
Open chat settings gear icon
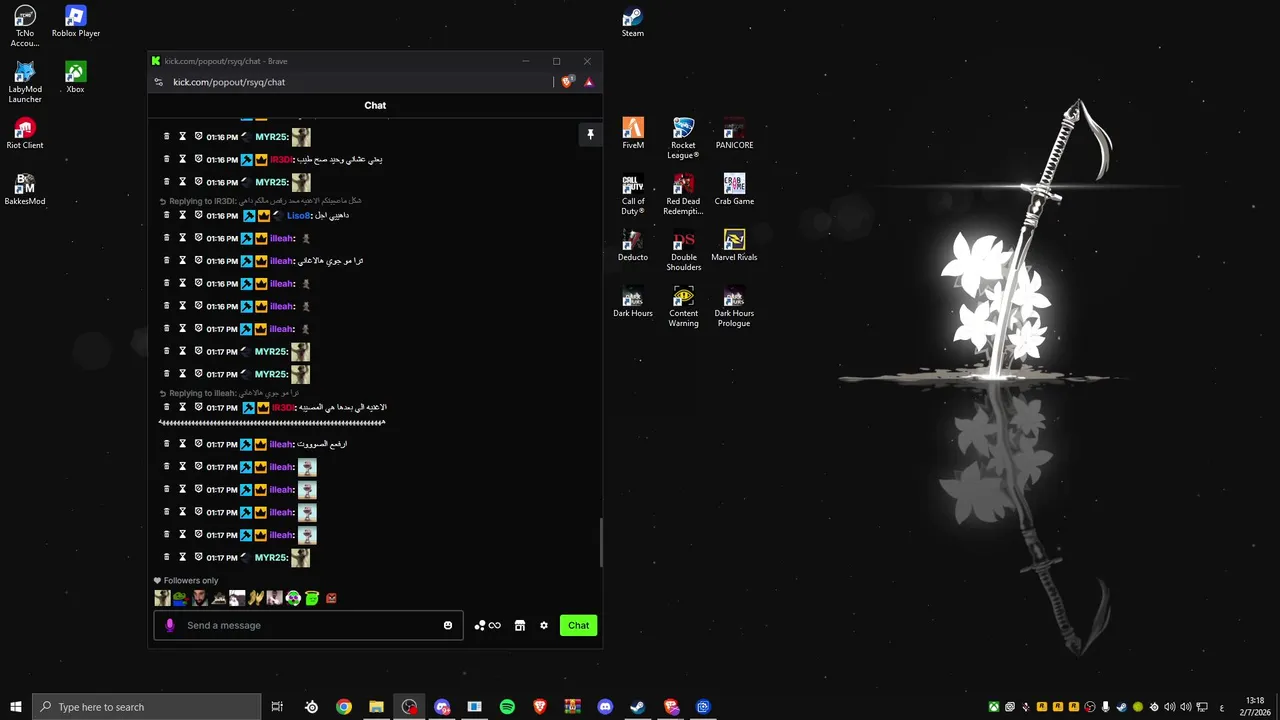(544, 625)
